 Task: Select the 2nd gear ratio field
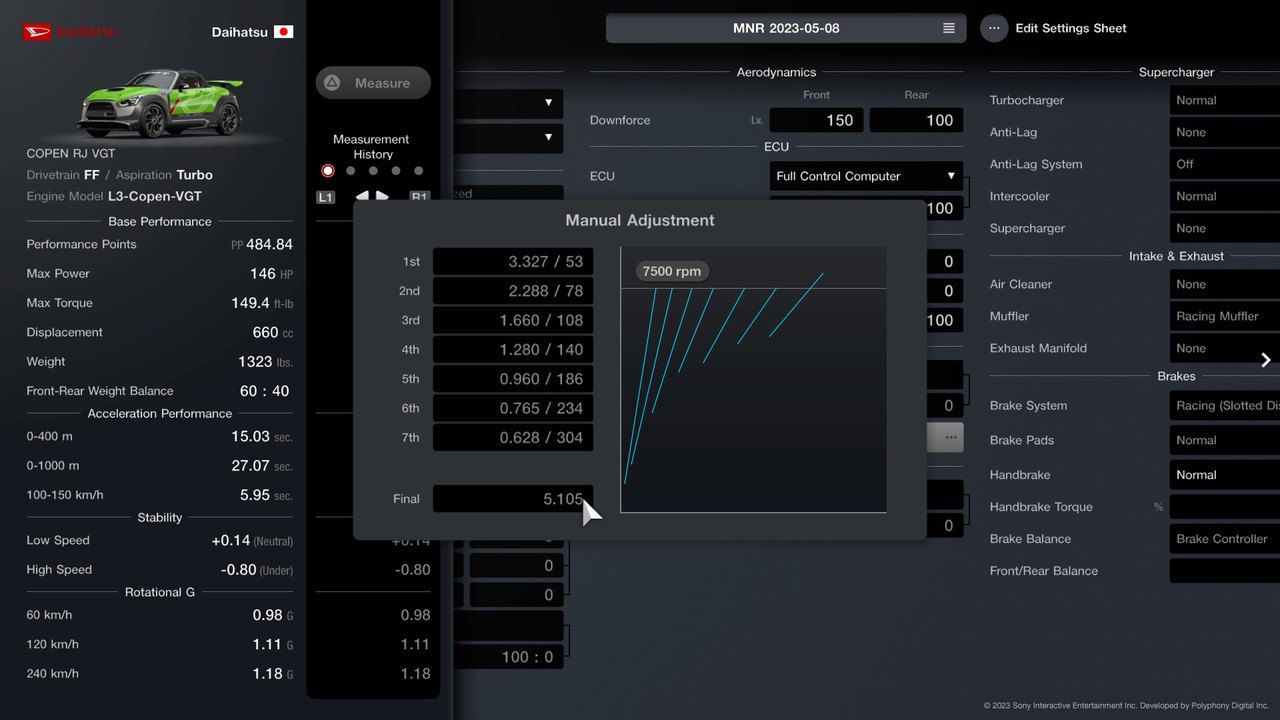click(513, 291)
